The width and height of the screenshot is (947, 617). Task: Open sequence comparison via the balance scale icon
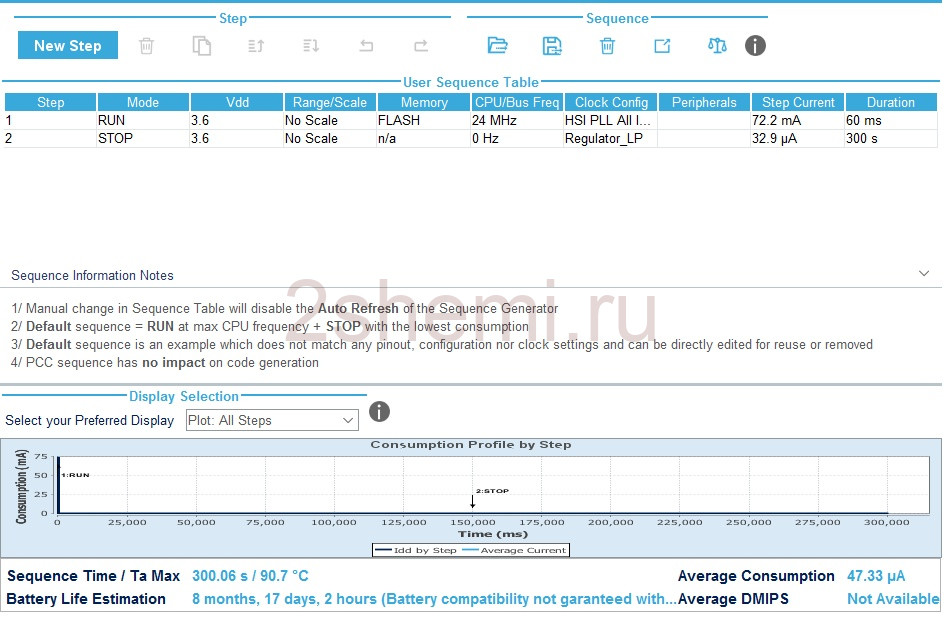pyautogui.click(x=717, y=46)
